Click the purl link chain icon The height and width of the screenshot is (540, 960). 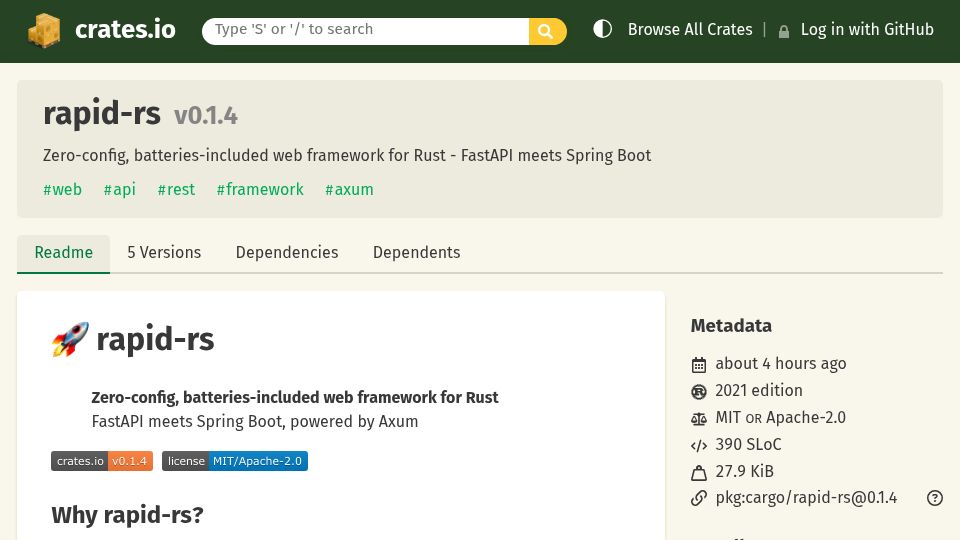click(x=699, y=498)
